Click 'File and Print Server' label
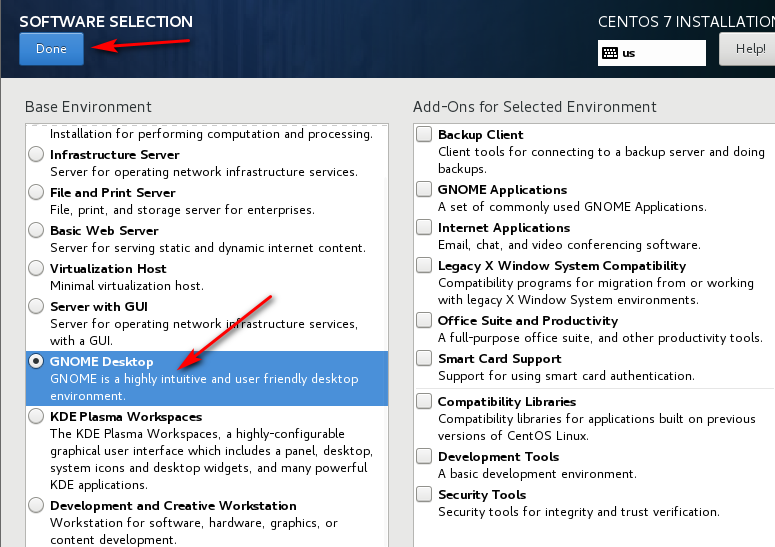This screenshot has width=775, height=547. 113,193
